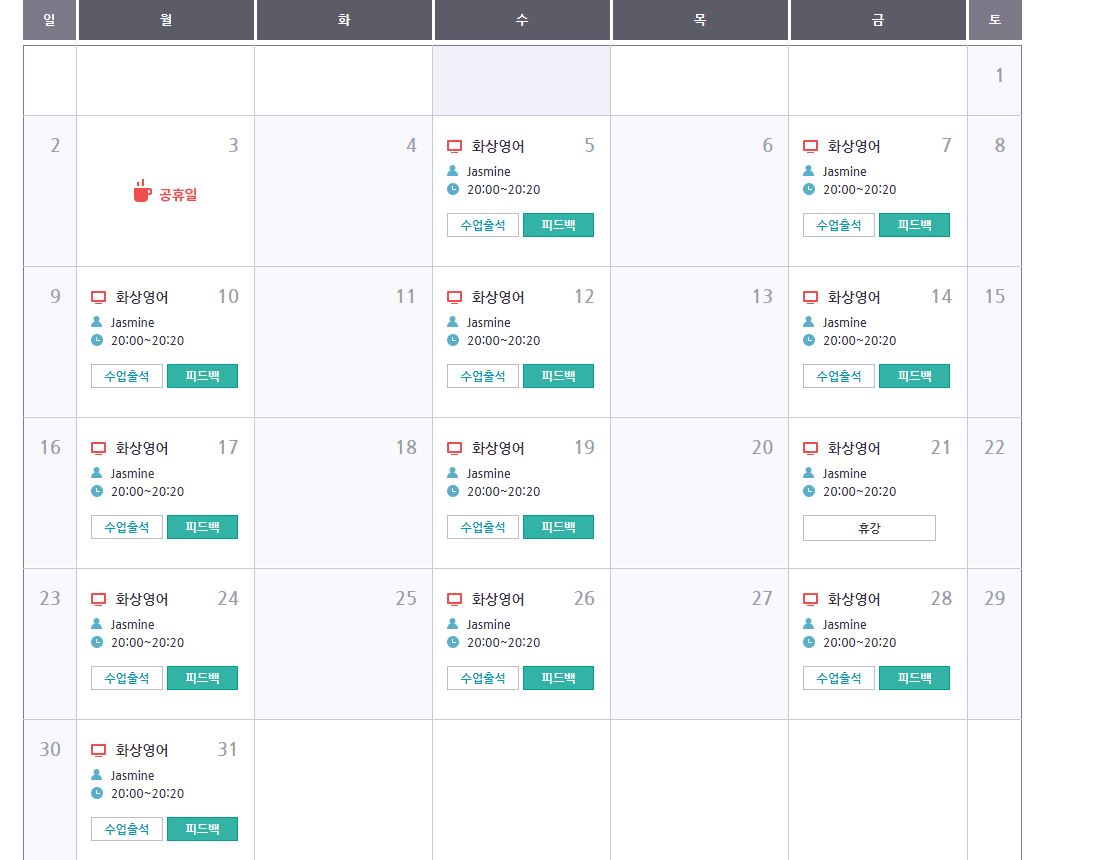Click the 수 weekday column header
Screen dimensions: 1101x860
(522, 20)
